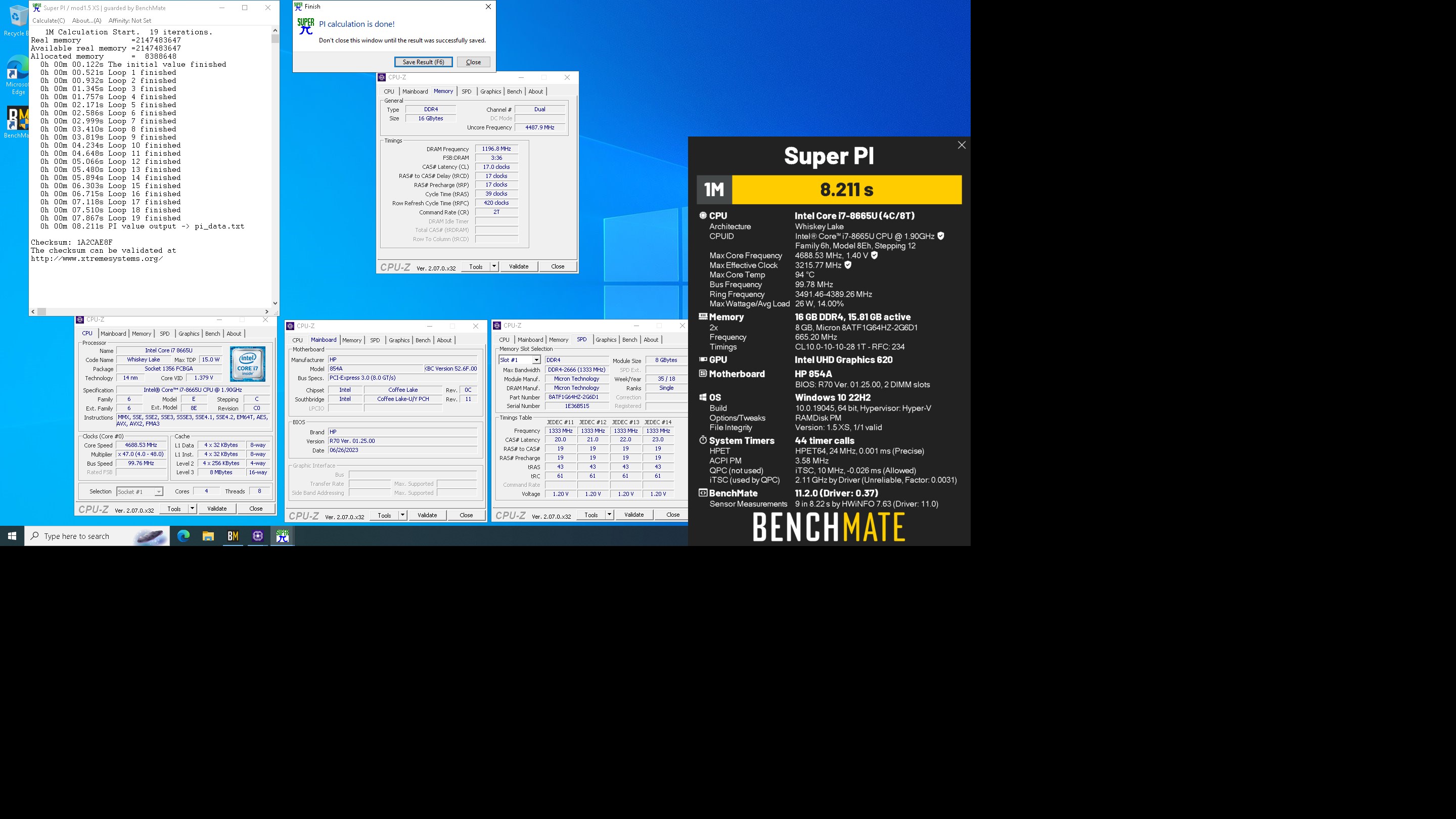
Task: Click the BenchMate logo at panel bottom
Action: pyautogui.click(x=829, y=527)
